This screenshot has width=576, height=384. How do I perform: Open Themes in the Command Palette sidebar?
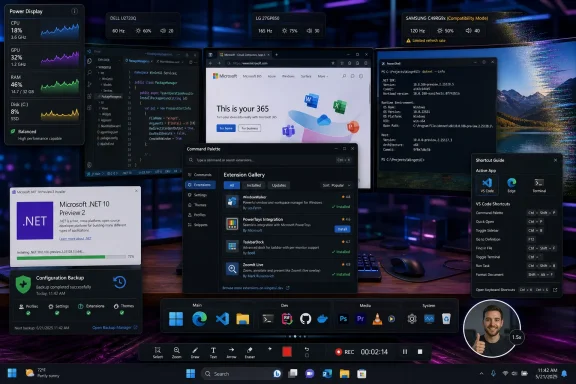click(x=200, y=205)
